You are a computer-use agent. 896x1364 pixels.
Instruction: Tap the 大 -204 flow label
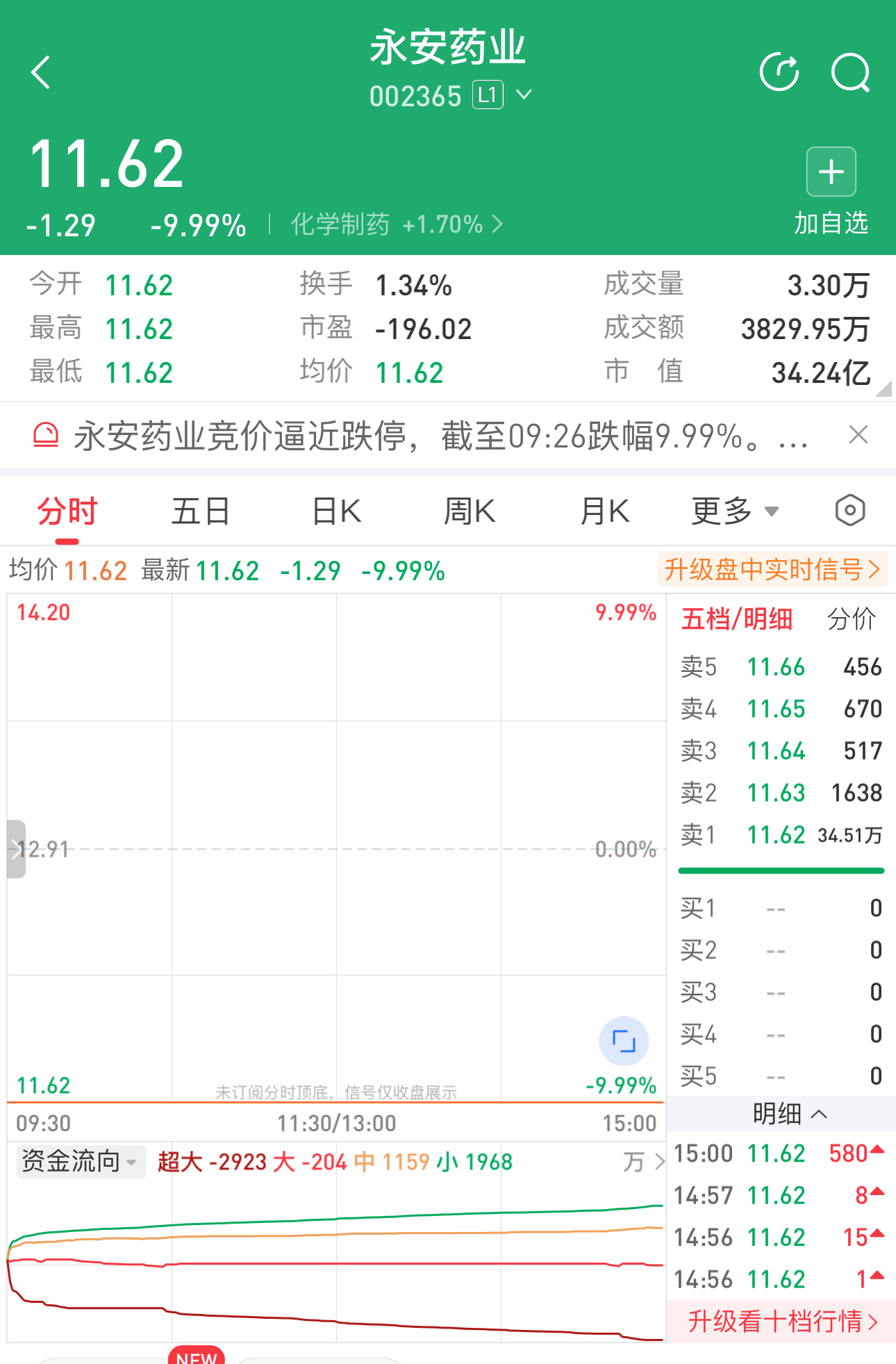(310, 1162)
